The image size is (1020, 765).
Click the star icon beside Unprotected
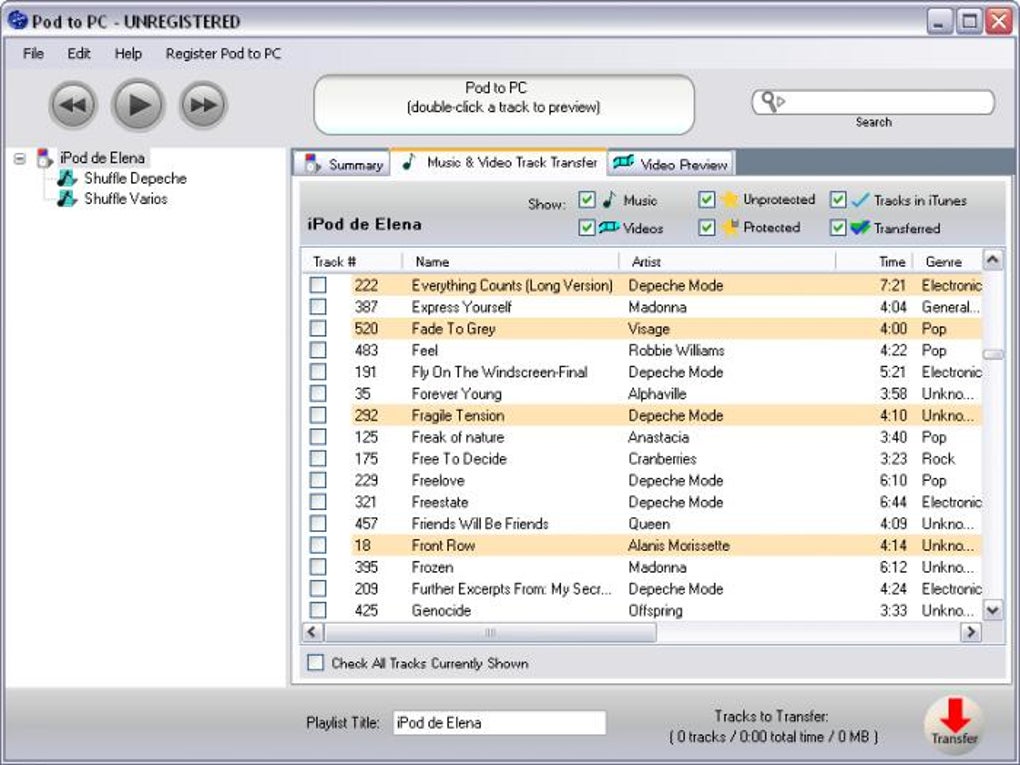730,199
